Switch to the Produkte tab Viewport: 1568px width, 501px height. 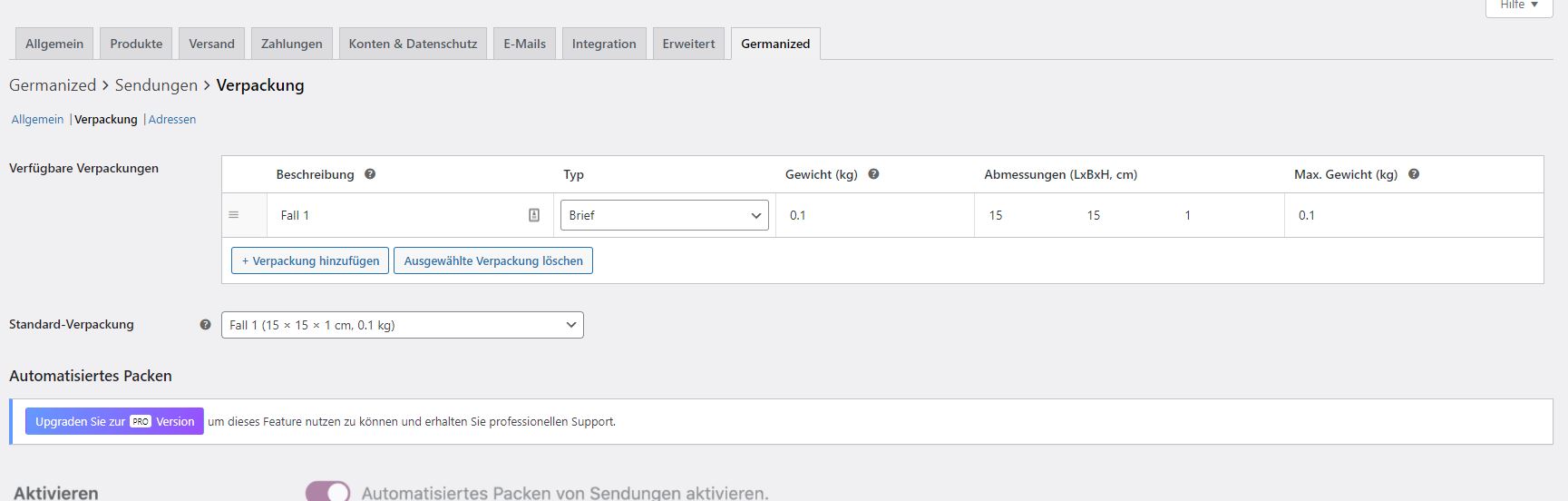click(136, 44)
